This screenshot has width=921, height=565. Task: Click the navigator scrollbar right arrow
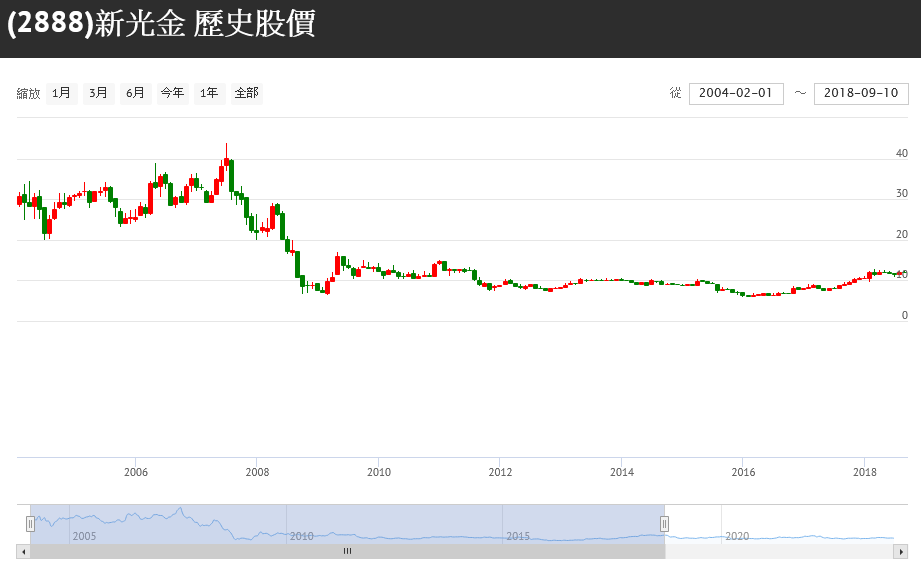(x=901, y=551)
